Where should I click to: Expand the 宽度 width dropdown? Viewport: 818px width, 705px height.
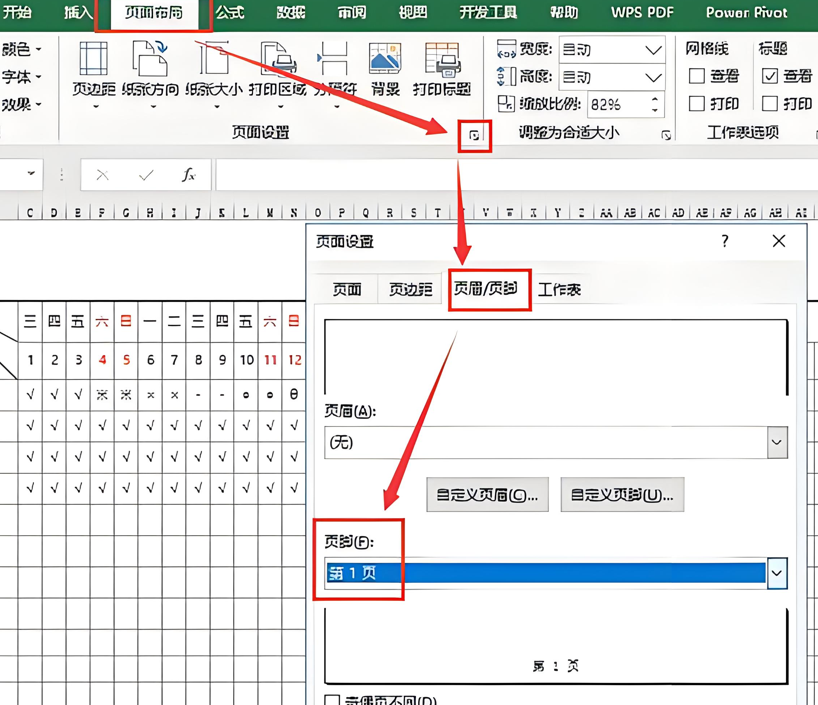653,49
